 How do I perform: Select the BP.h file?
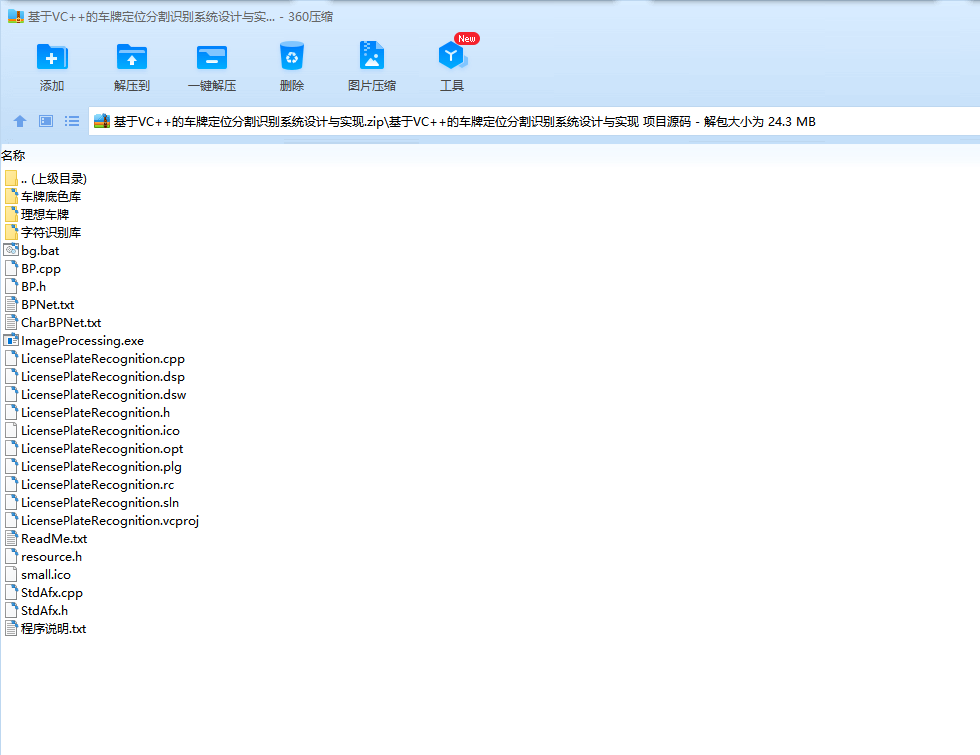point(25,287)
